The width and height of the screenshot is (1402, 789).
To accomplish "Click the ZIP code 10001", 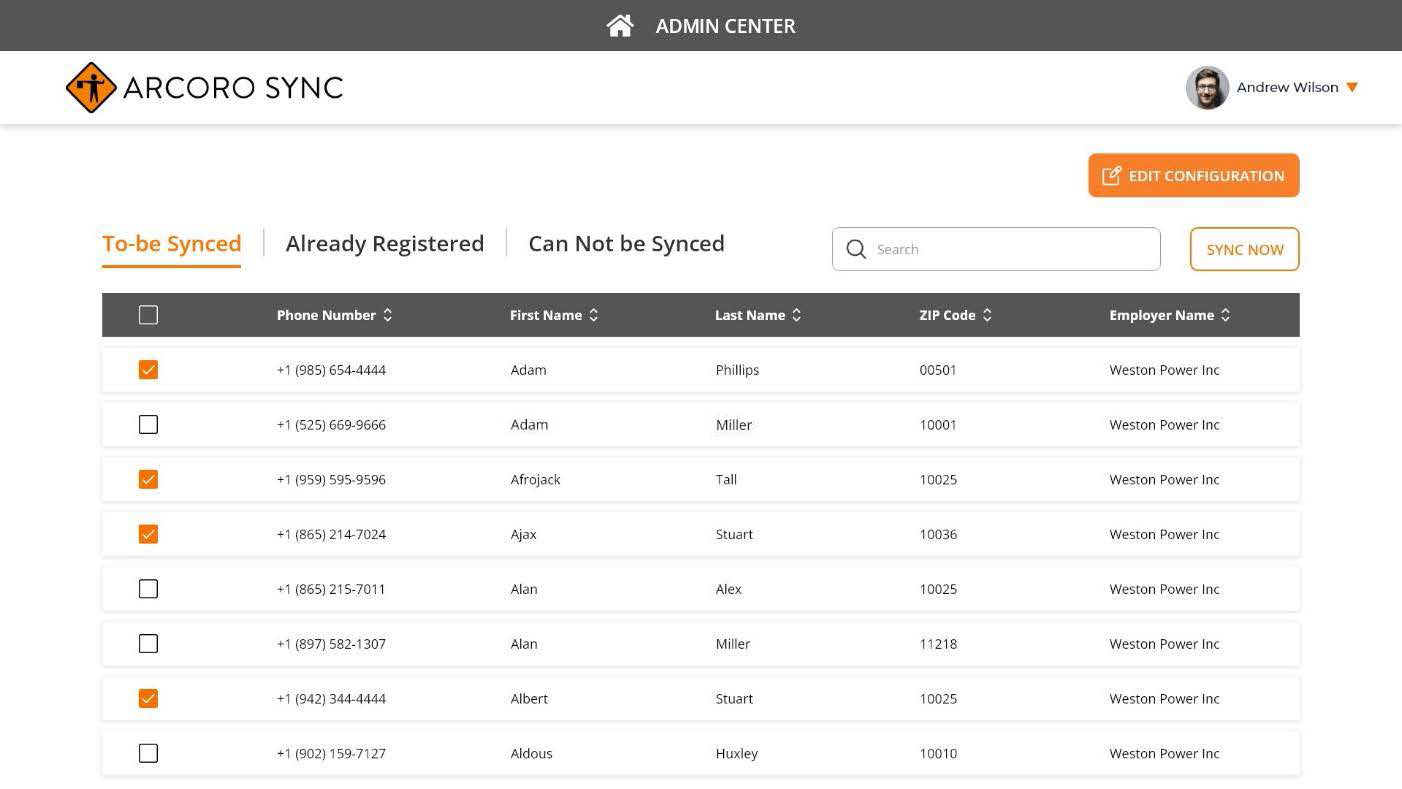I will [x=938, y=425].
